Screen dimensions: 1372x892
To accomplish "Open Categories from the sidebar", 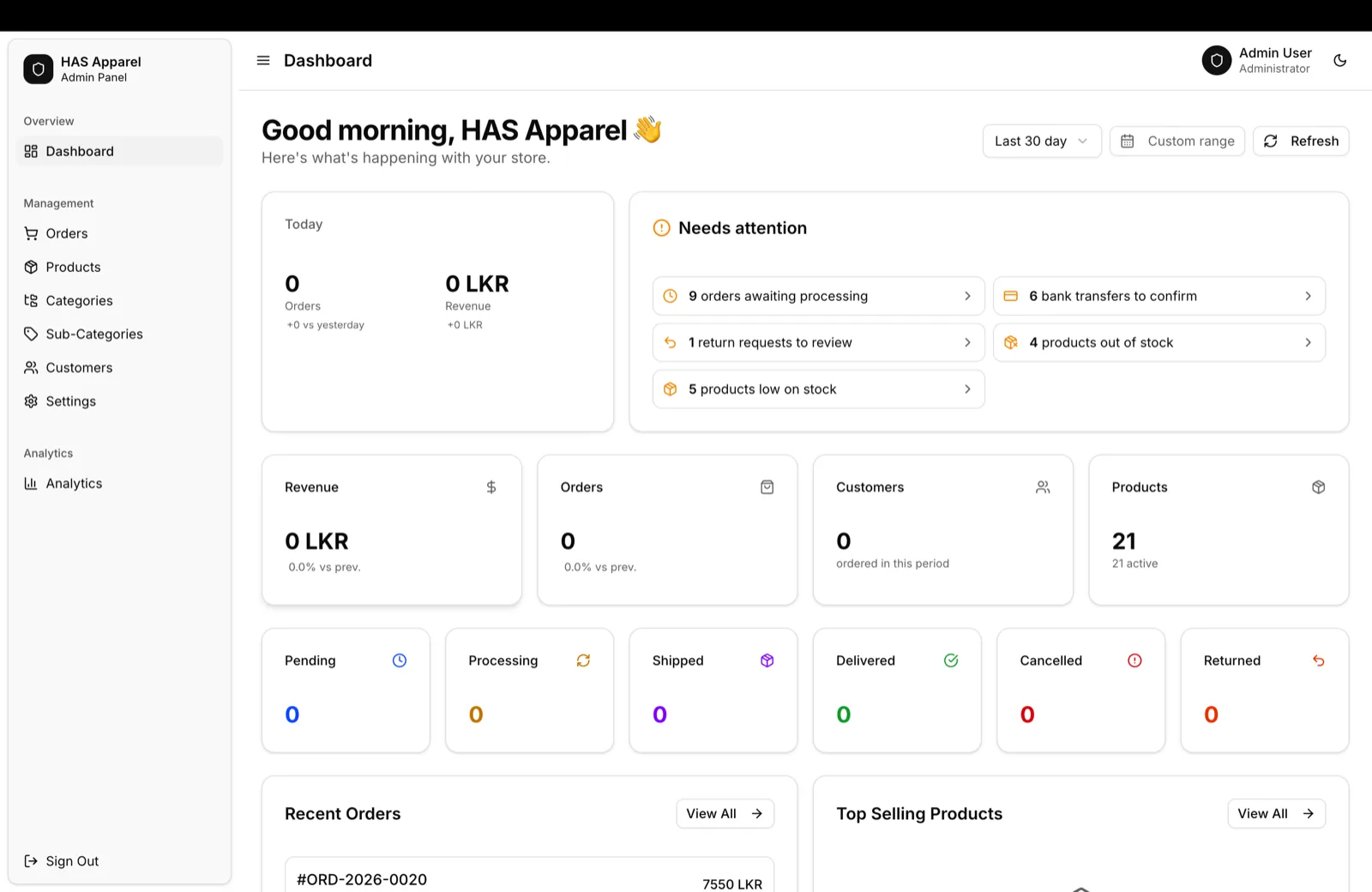I will coord(120,300).
